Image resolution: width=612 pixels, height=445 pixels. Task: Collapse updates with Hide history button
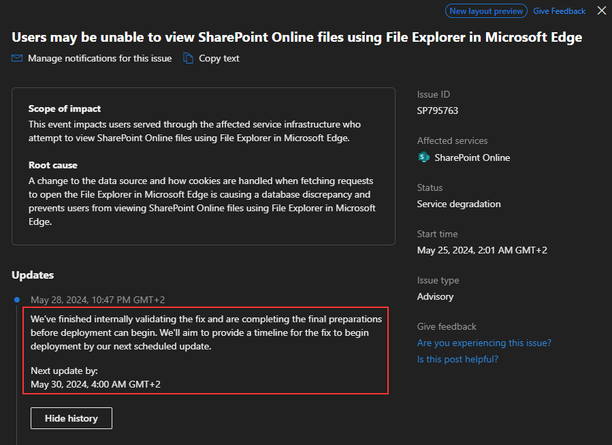[71, 418]
